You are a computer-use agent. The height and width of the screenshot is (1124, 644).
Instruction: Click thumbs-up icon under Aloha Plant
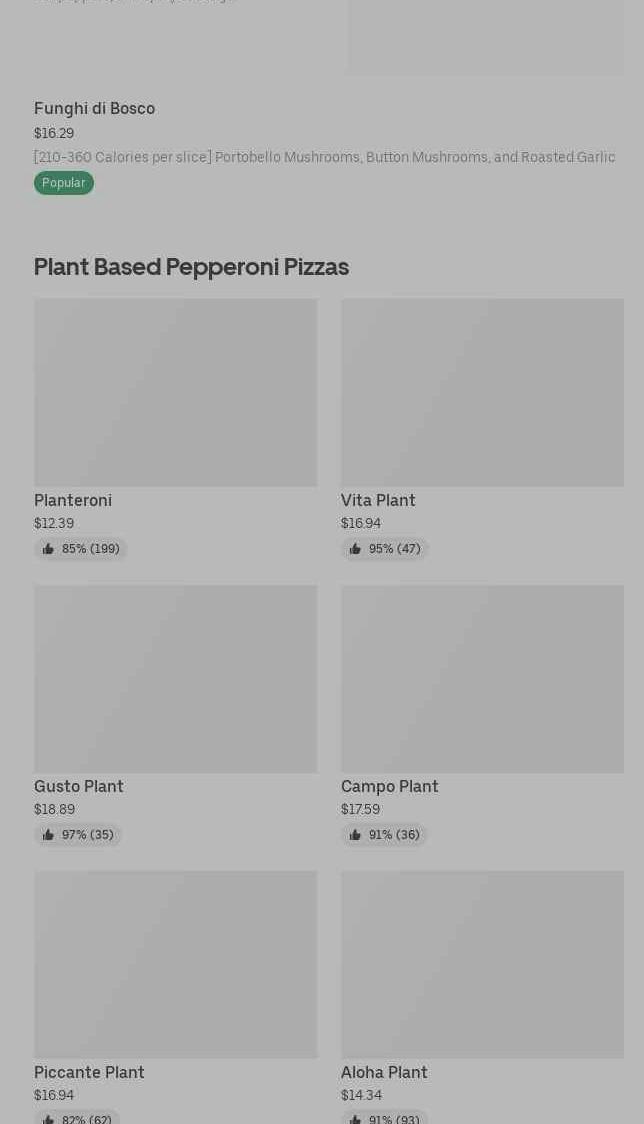coord(355,1119)
